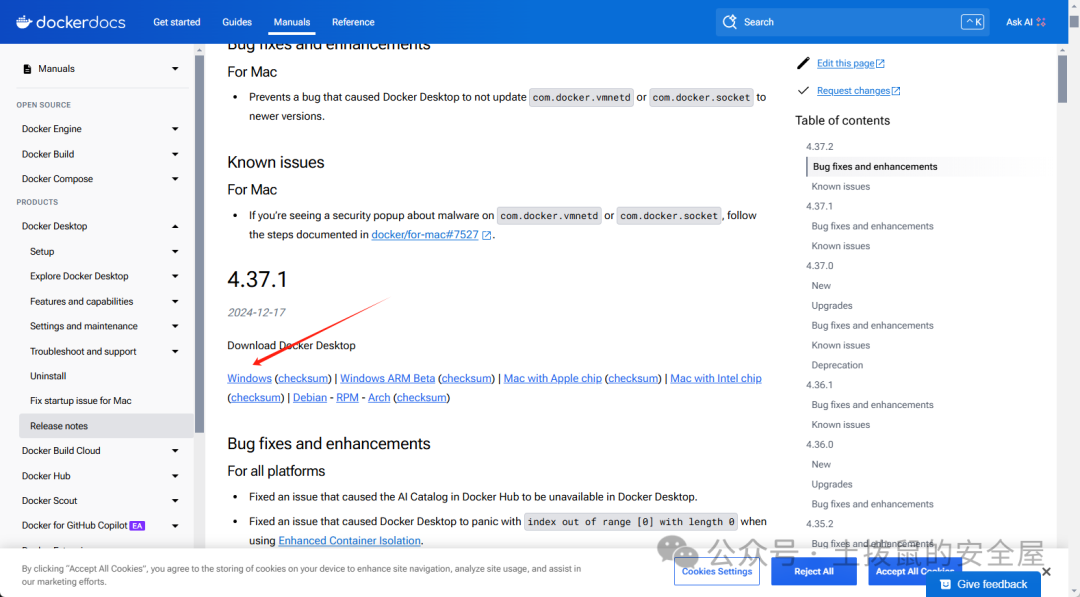The height and width of the screenshot is (597, 1080).
Task: Click the Windows ARM Beta download link
Action: [x=387, y=379]
